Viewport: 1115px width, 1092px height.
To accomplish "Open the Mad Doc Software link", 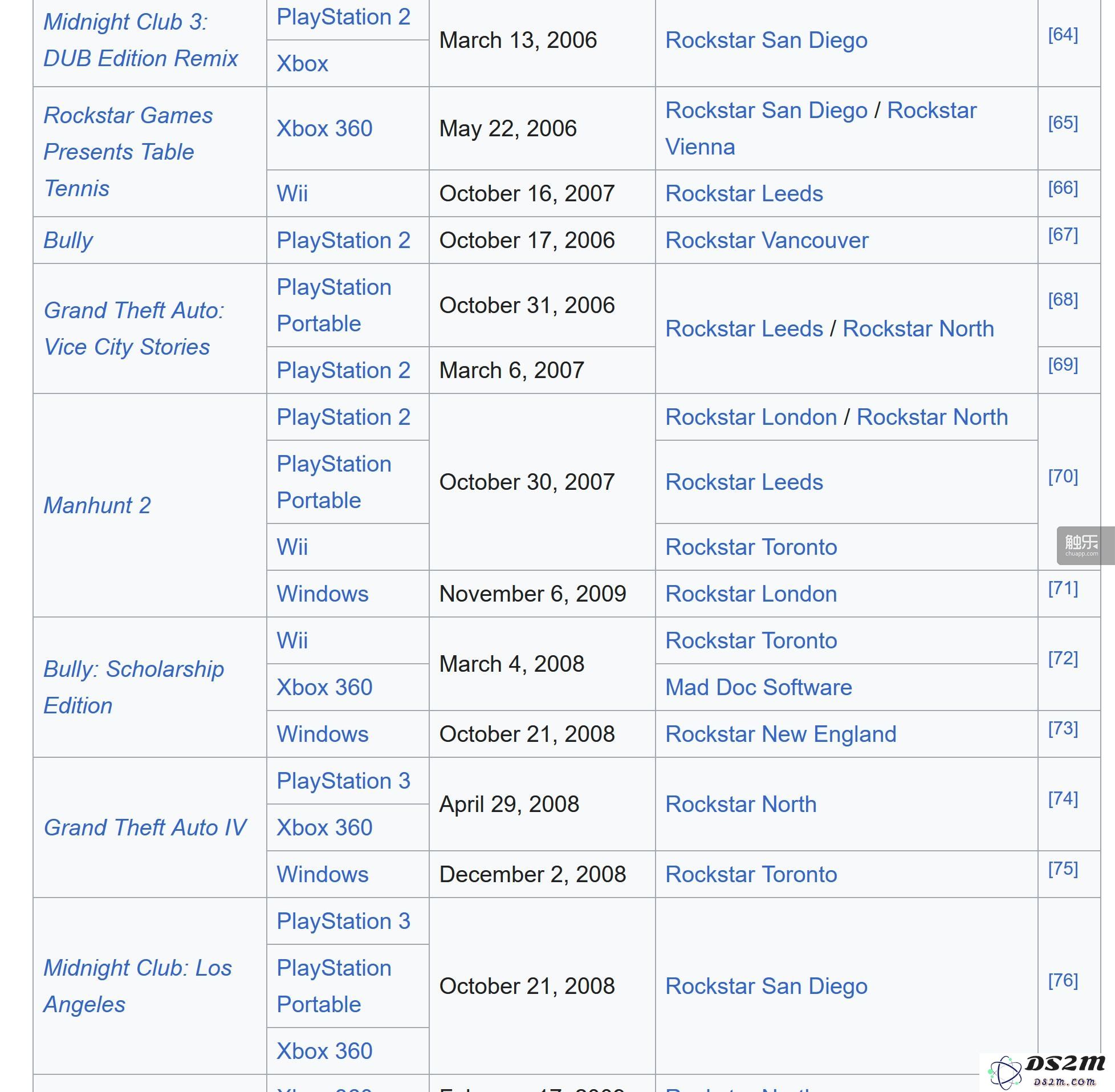I will point(758,687).
